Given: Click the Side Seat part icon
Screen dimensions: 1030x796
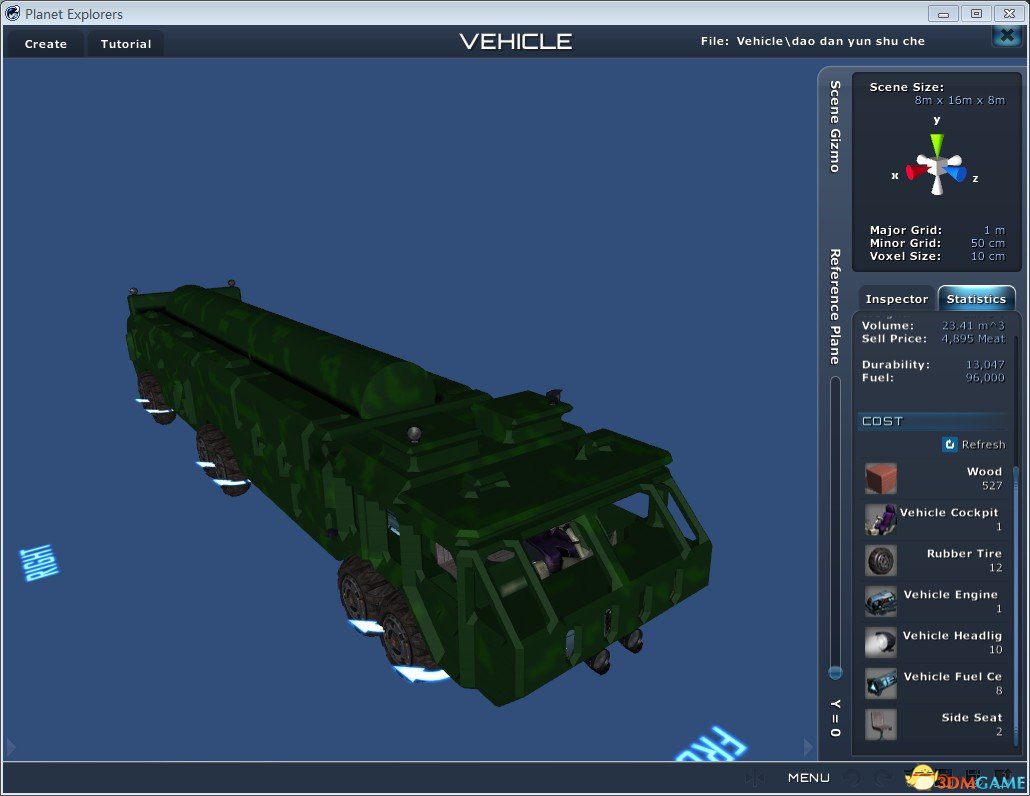Looking at the screenshot, I should (881, 724).
